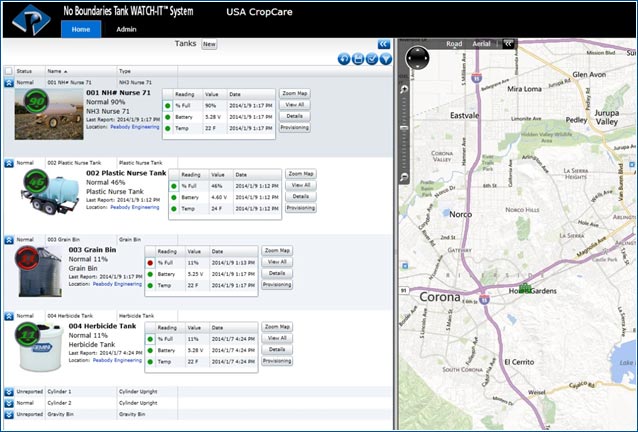Click the green 11 gauge on Herbicide Tank
This screenshot has height=432, width=638.
click(27, 334)
